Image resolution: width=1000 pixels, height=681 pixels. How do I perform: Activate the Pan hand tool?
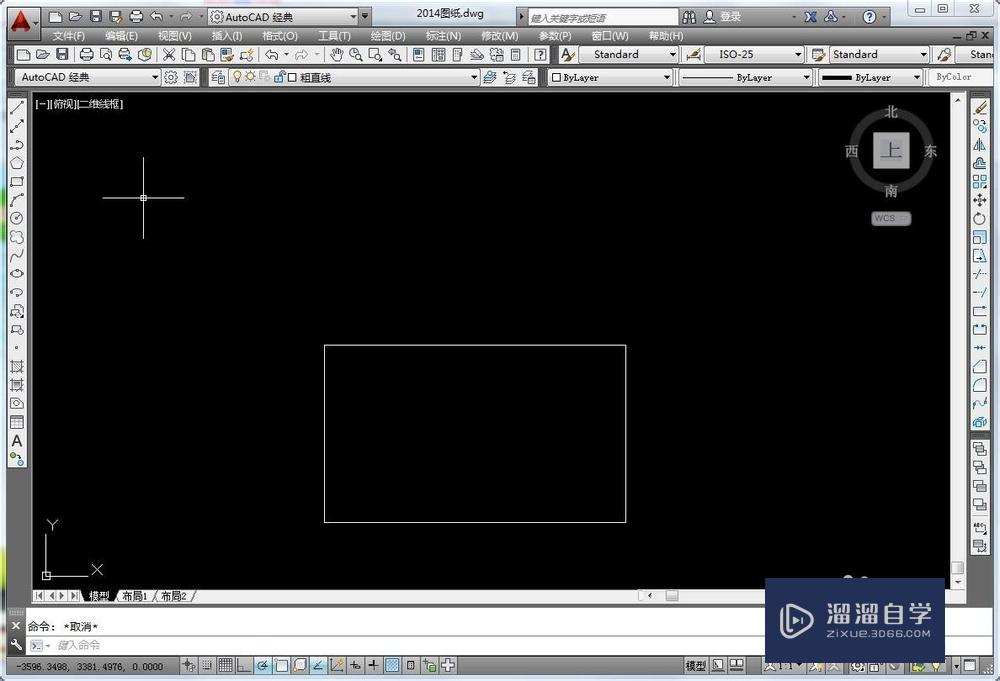click(x=336, y=55)
